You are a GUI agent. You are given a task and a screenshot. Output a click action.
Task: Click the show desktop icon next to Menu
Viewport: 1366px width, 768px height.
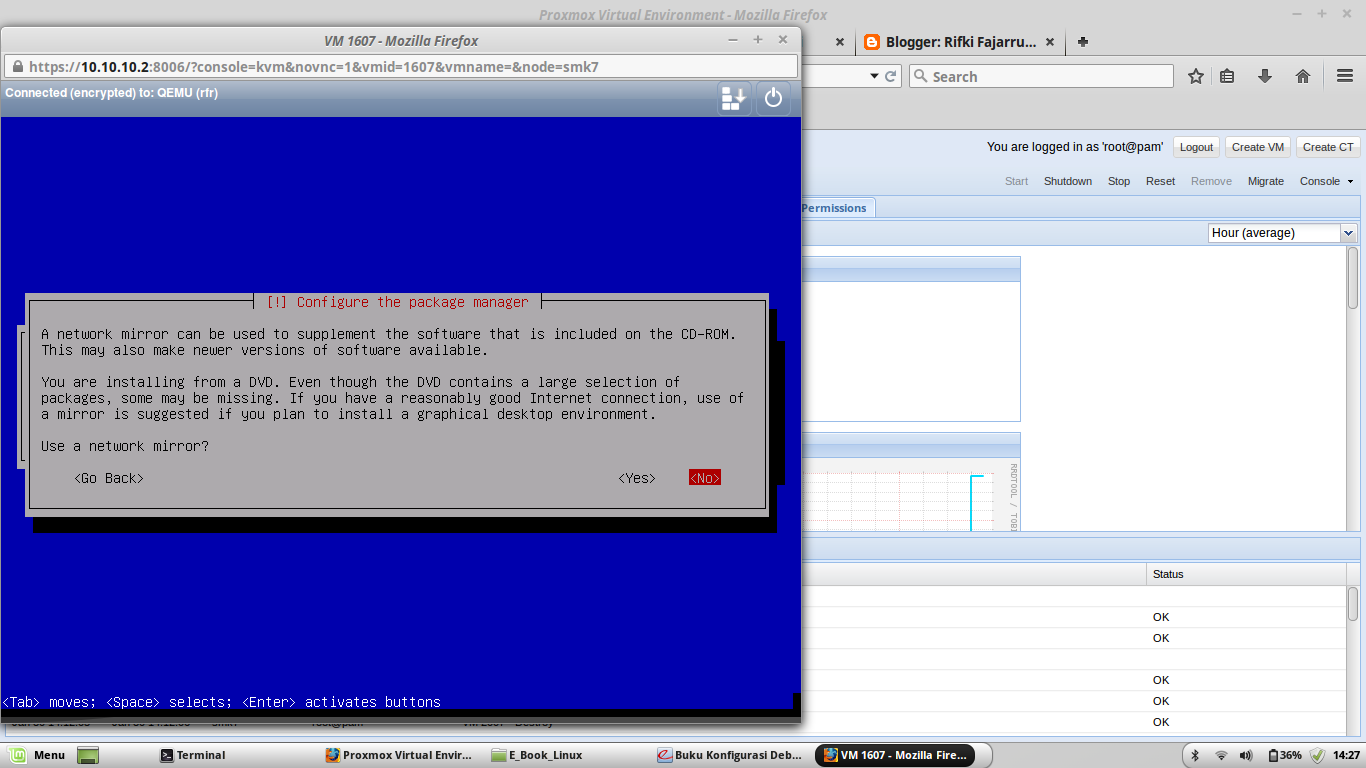click(88, 755)
